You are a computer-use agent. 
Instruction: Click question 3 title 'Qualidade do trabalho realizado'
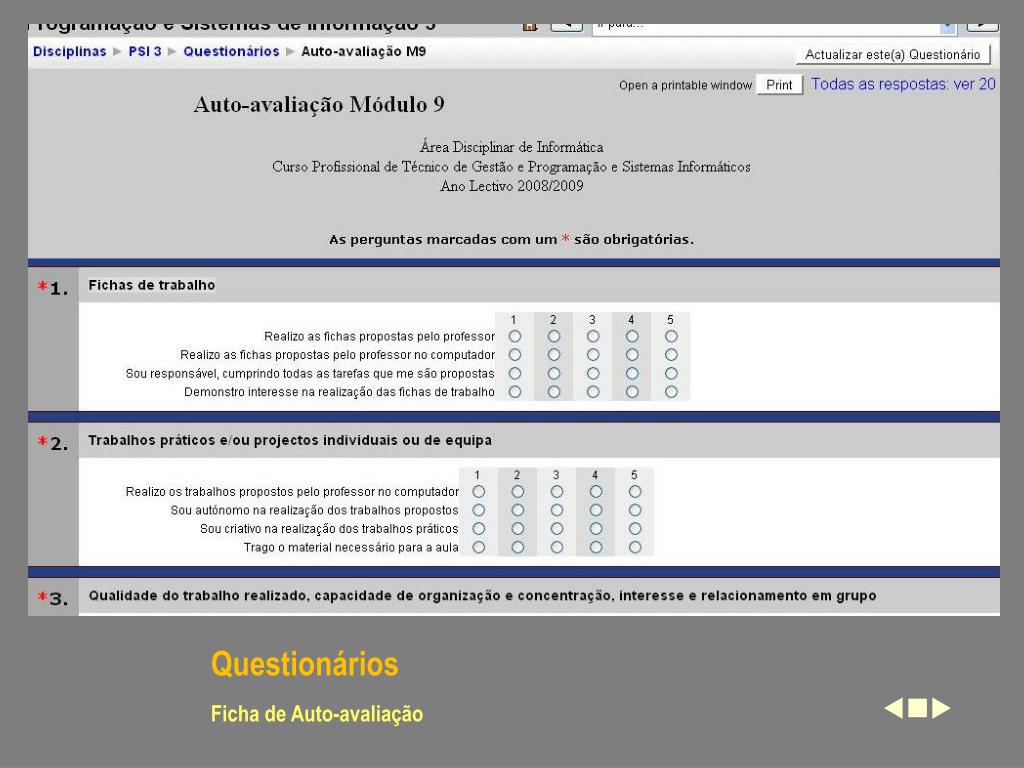482,596
